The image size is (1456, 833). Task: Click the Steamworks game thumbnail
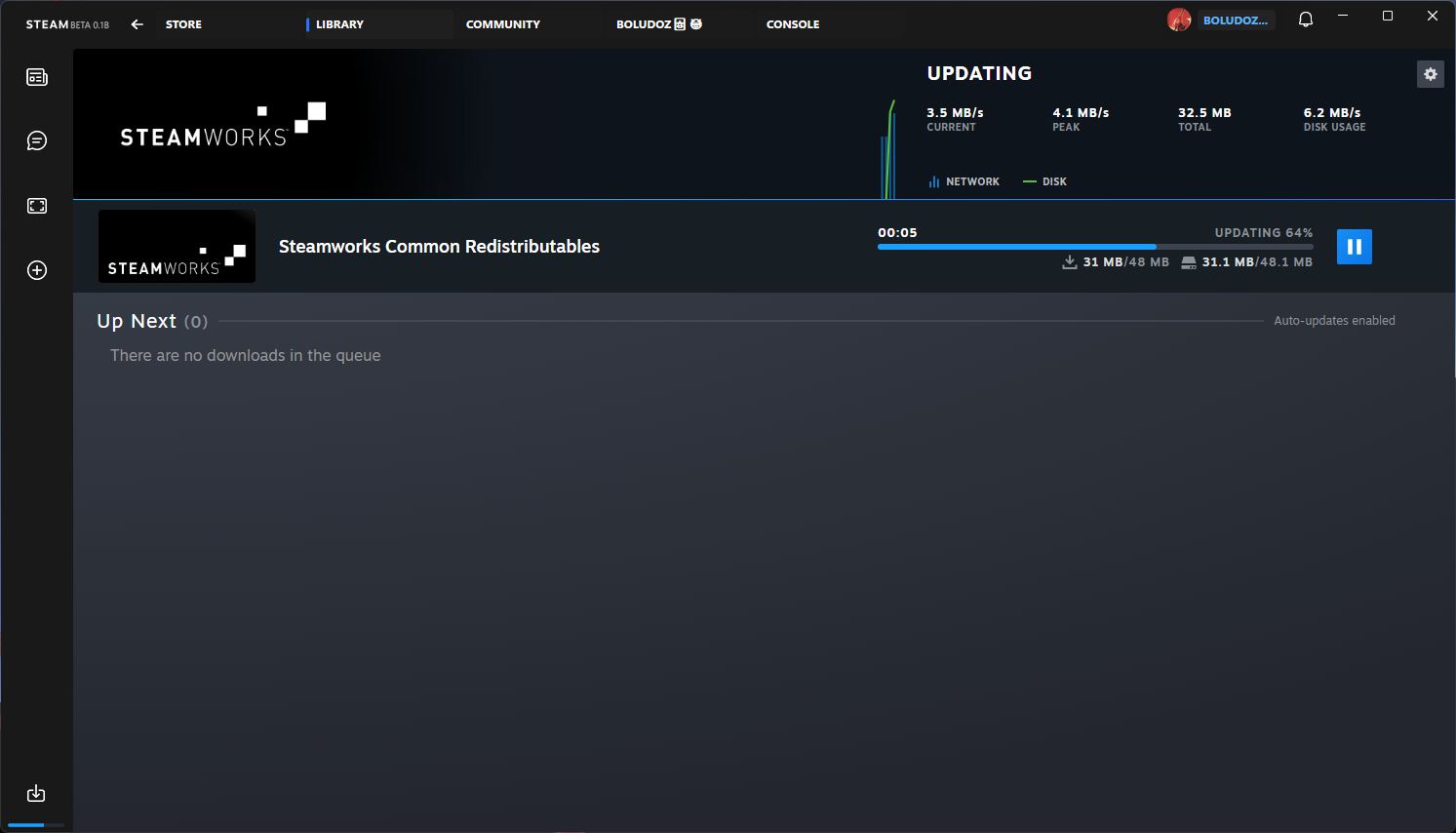tap(177, 247)
